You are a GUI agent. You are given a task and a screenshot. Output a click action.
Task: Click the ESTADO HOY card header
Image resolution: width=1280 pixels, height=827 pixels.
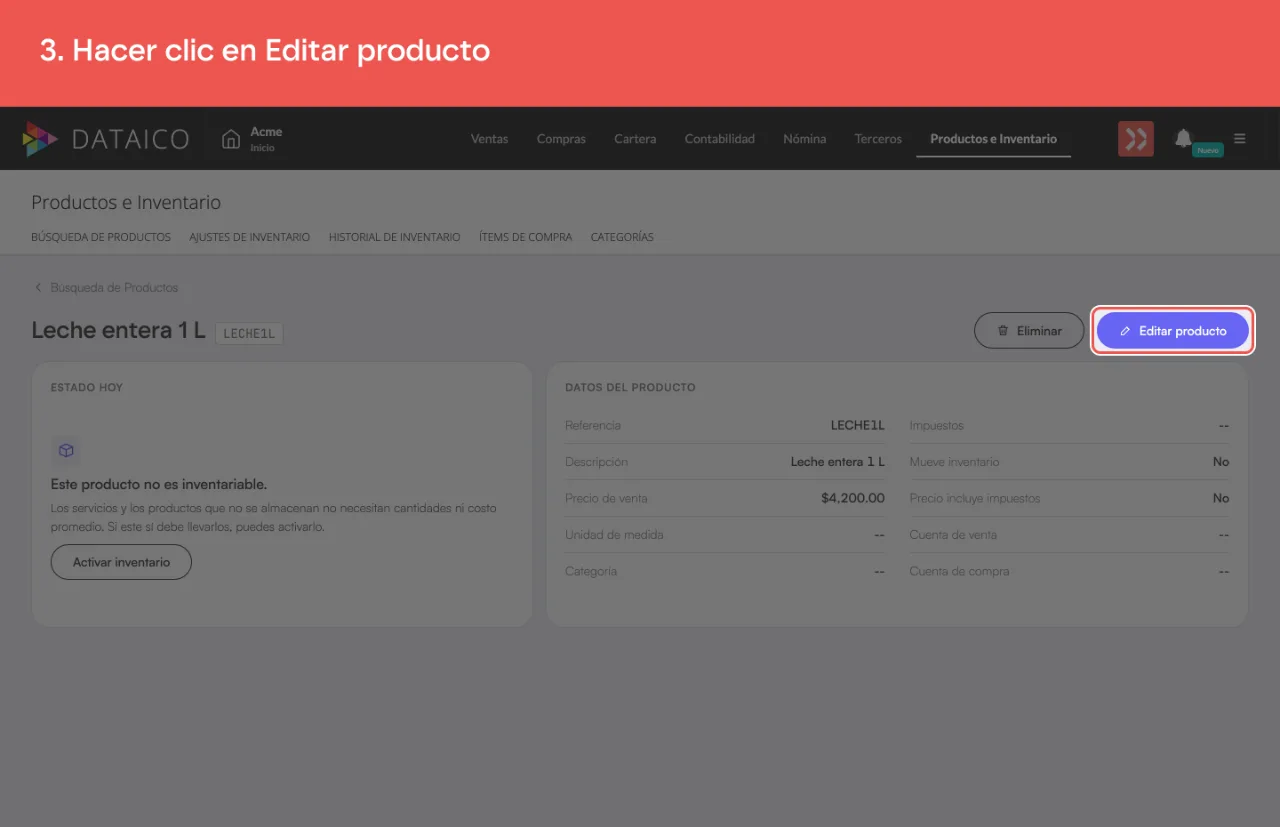coord(87,387)
